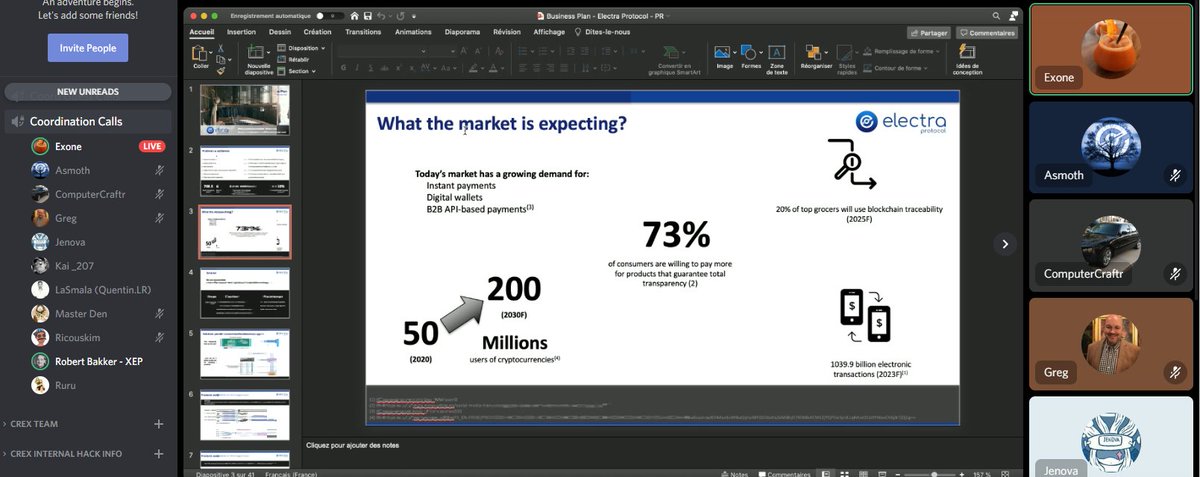1200x477 pixels.
Task: Select the Coordination Calls voice channel
Action: point(86,121)
